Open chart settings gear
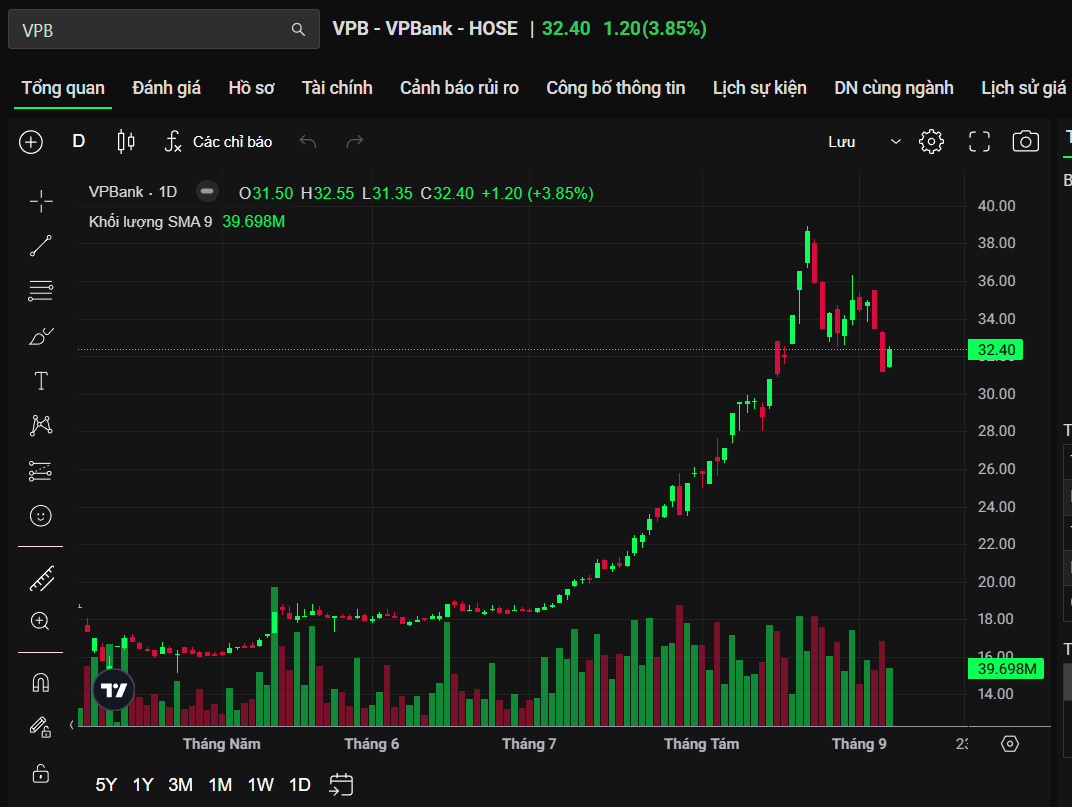 pos(931,142)
